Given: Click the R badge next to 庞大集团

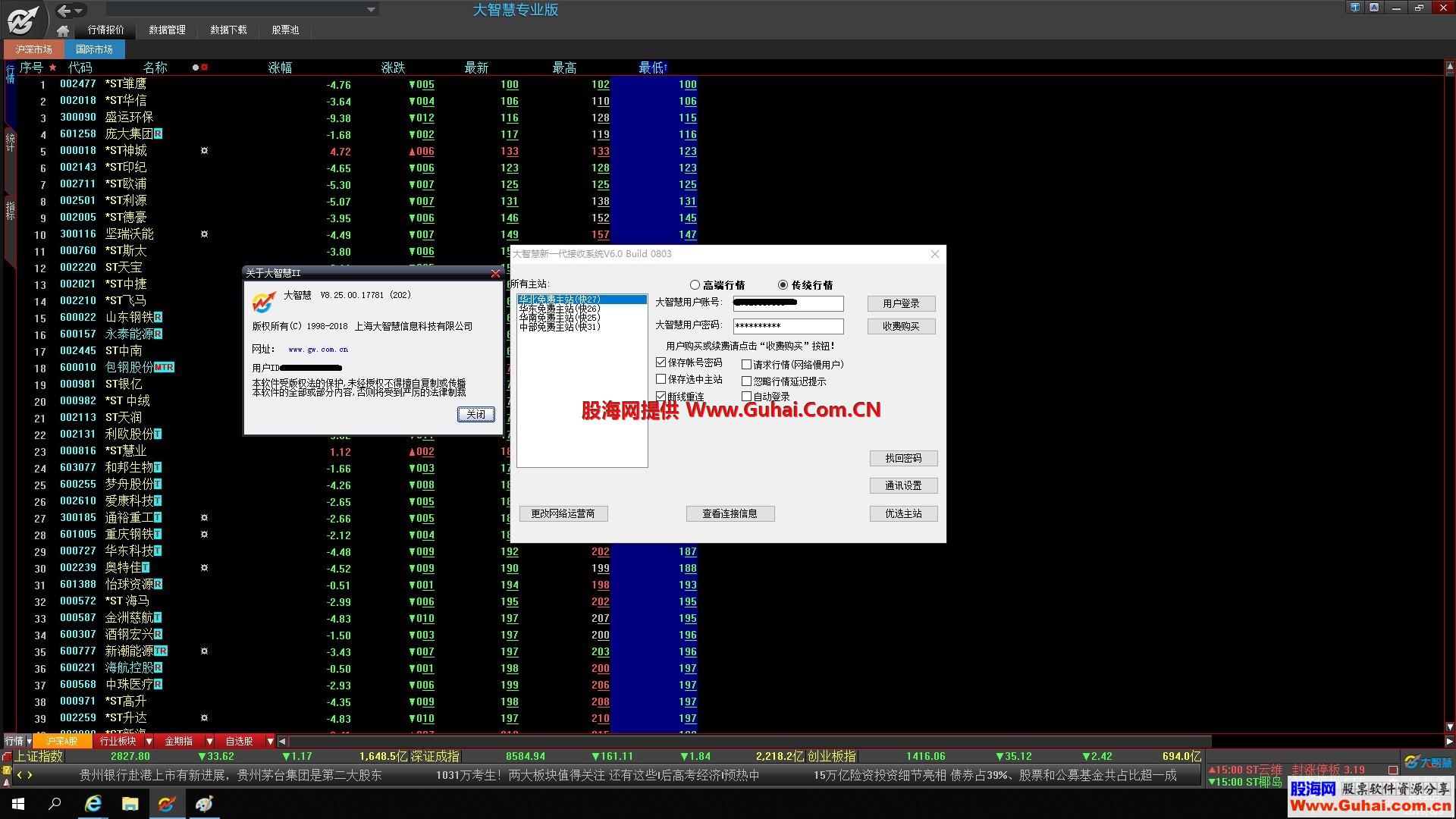Looking at the screenshot, I should click(x=158, y=133).
